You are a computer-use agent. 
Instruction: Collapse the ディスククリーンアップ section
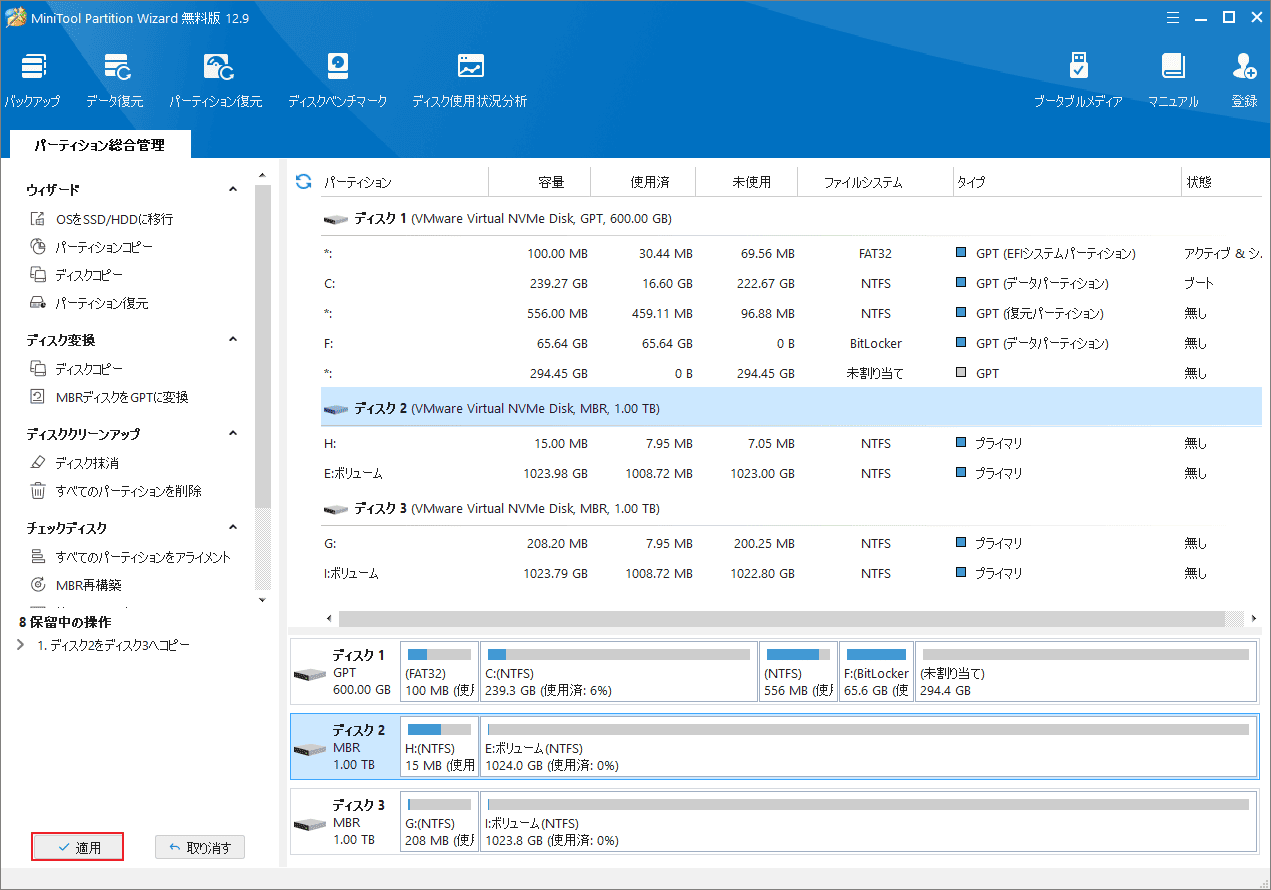[233, 433]
